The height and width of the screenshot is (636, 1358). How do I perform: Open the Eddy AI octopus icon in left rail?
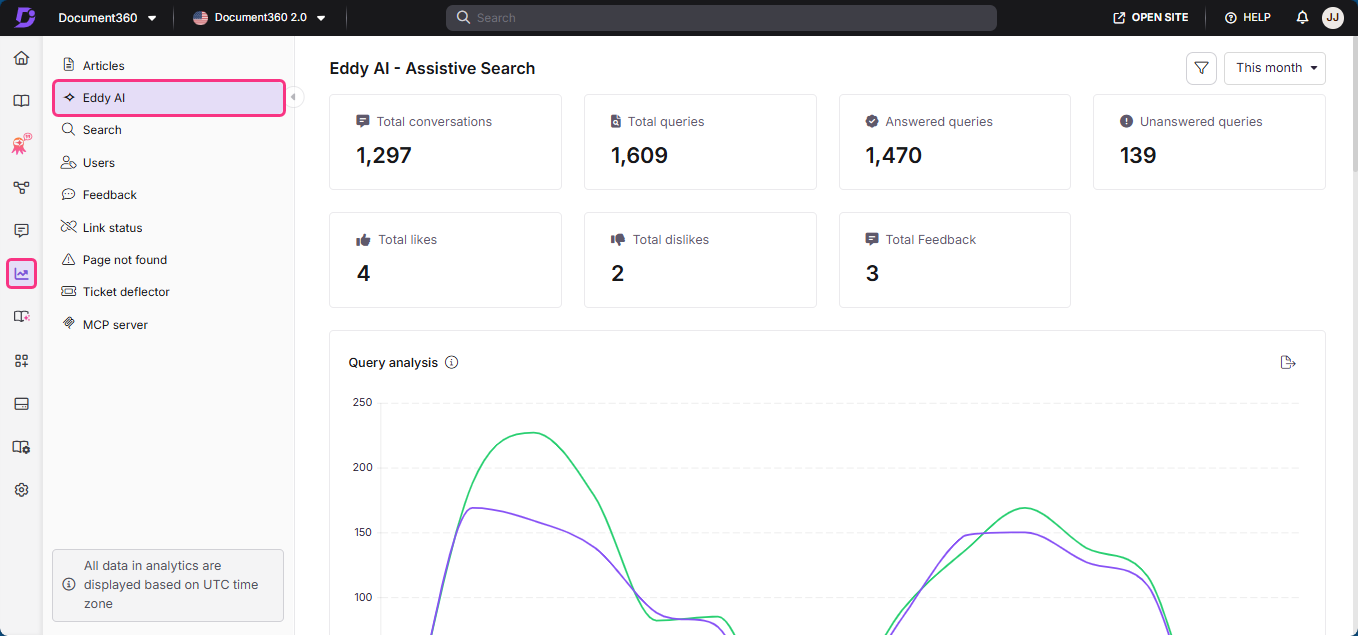coord(21,144)
